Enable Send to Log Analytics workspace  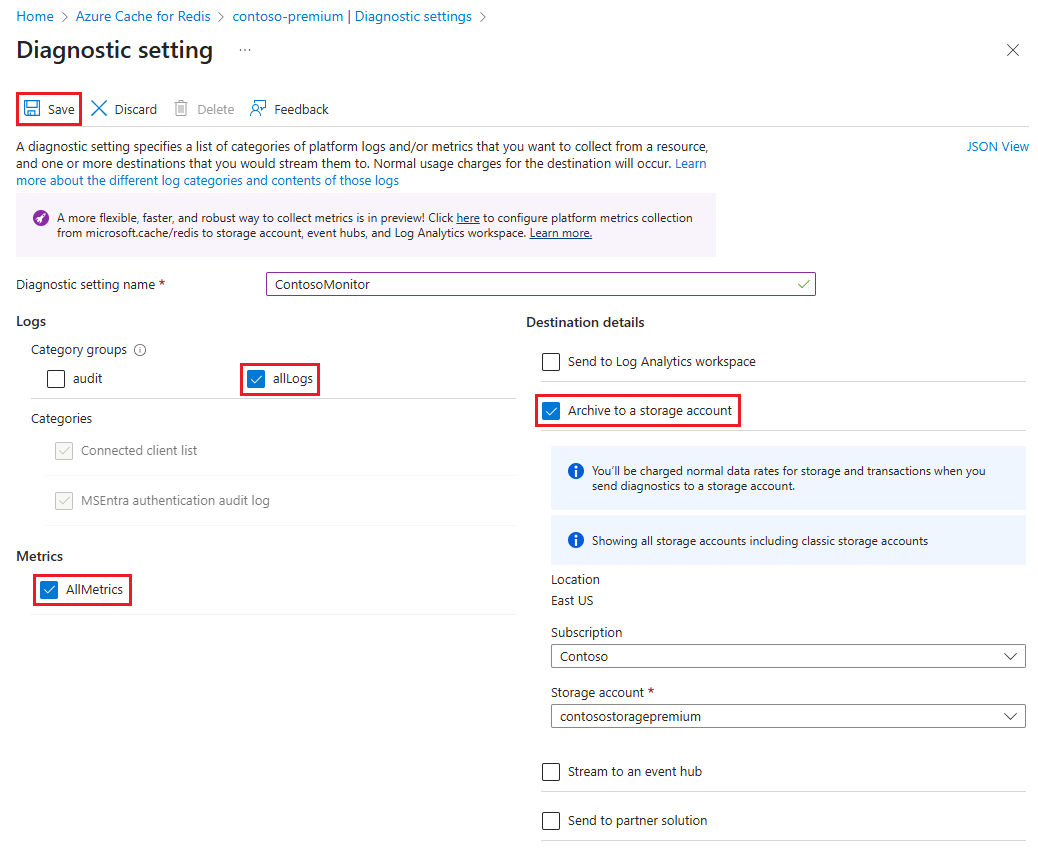[x=550, y=362]
